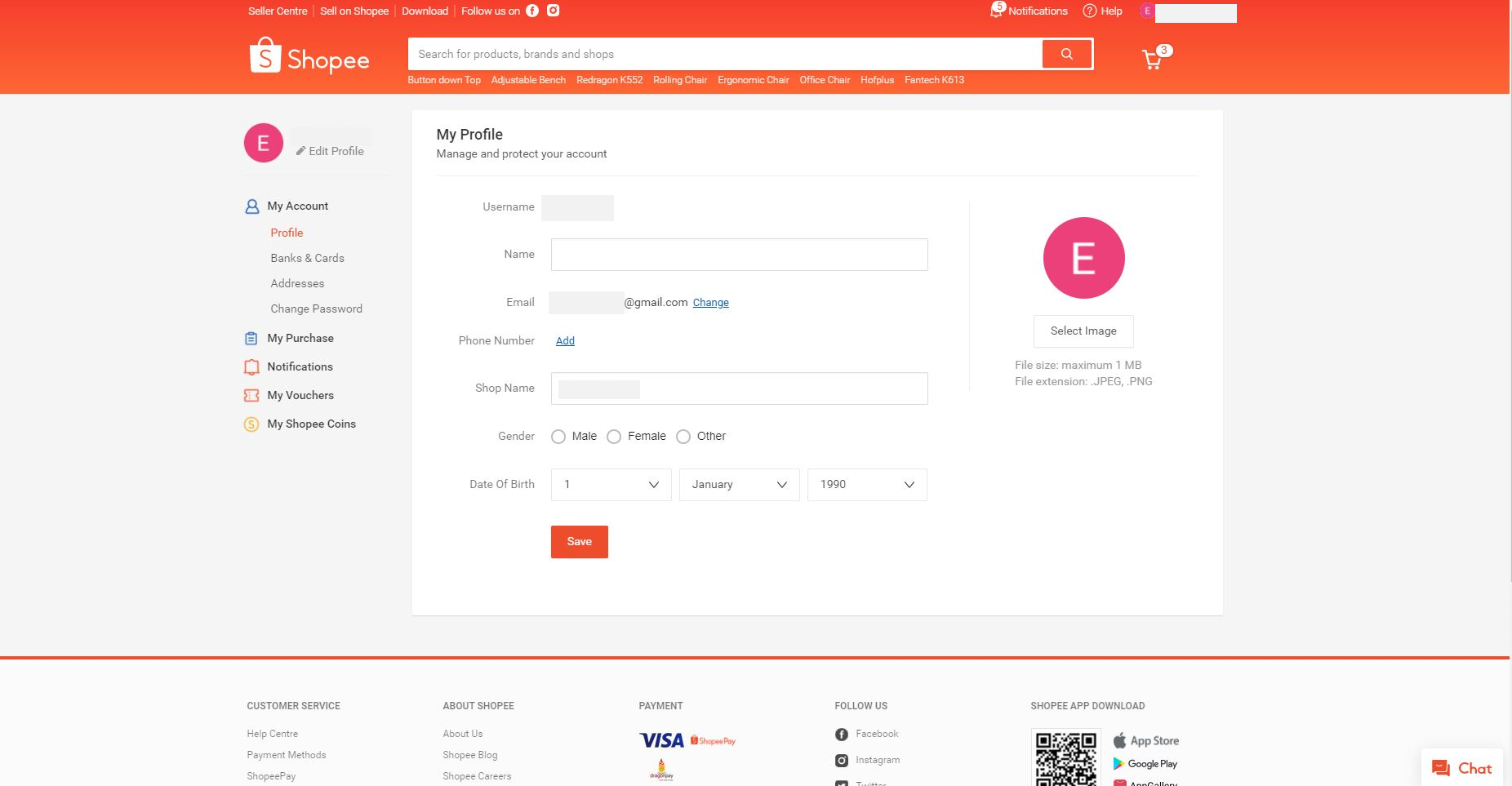Click into the Name input field
Image resolution: width=1512 pixels, height=786 pixels.
click(739, 255)
